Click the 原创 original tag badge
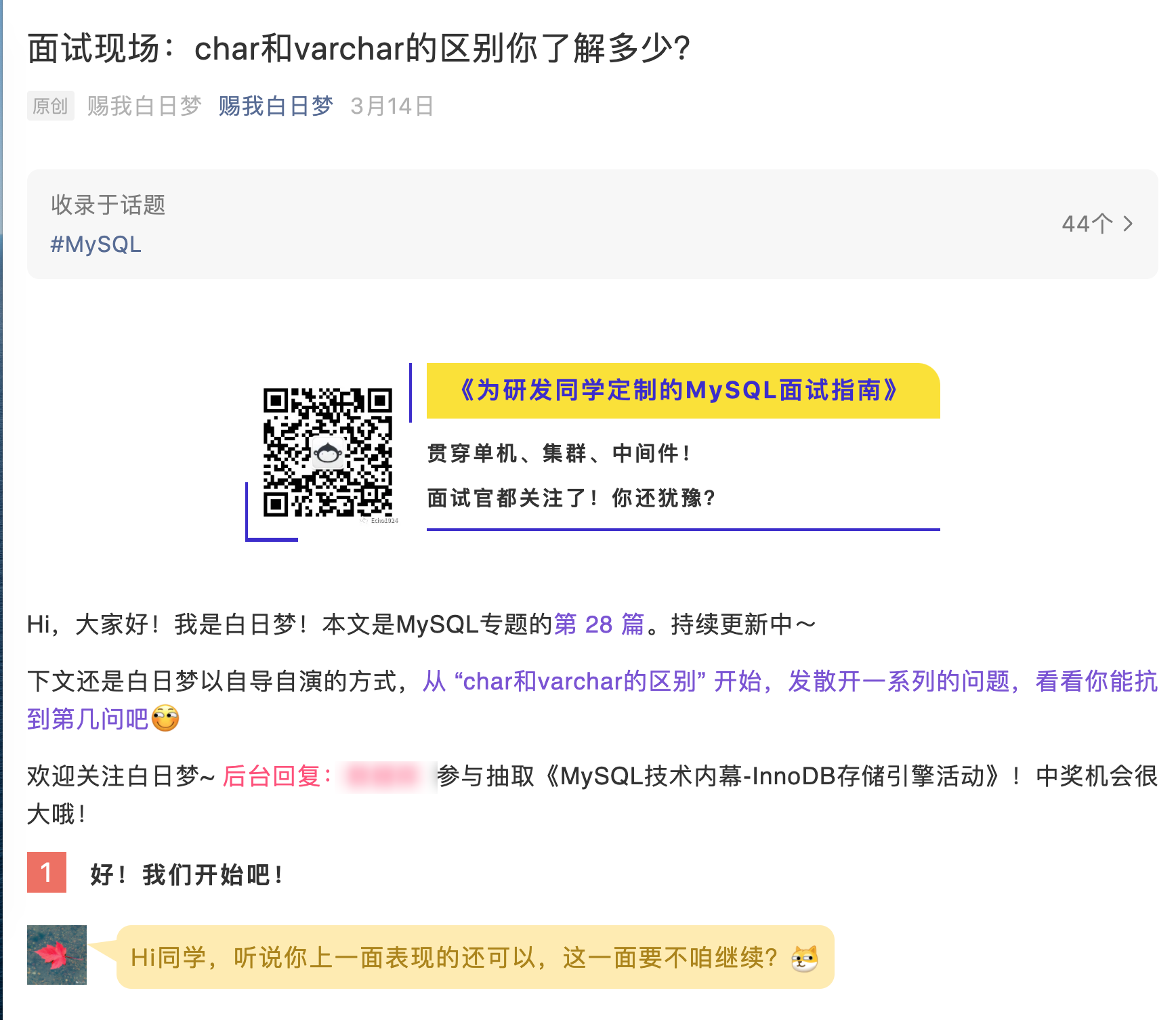This screenshot has height=1020, width=1176. point(51,106)
